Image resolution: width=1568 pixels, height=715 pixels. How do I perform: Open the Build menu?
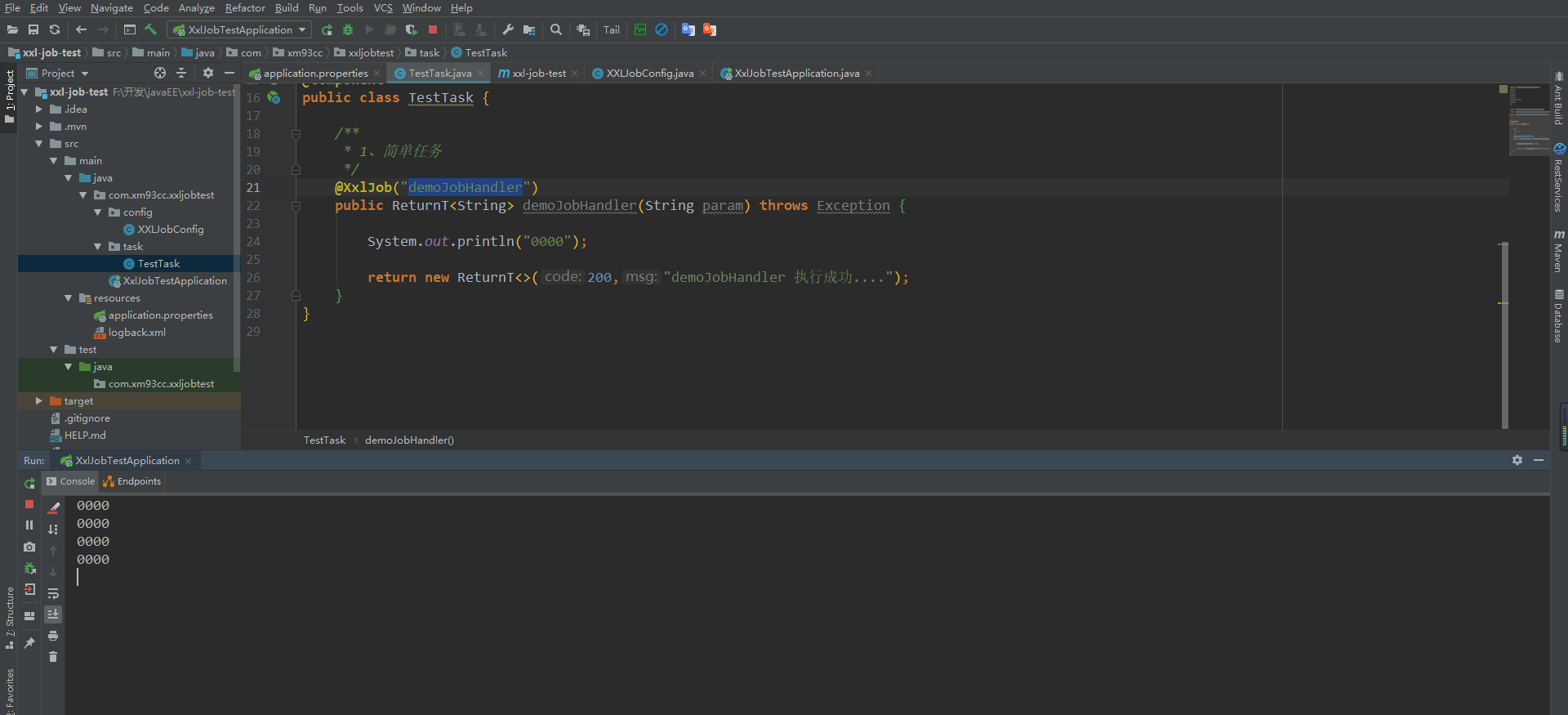click(x=287, y=7)
